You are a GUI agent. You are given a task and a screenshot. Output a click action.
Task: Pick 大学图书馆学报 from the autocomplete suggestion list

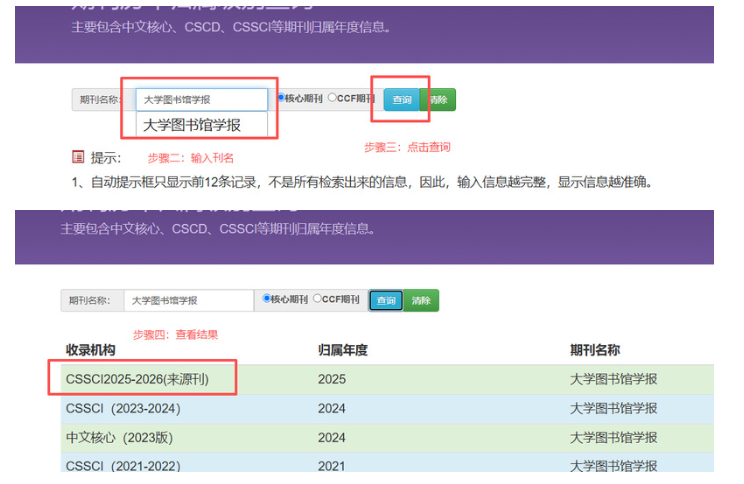(x=202, y=125)
